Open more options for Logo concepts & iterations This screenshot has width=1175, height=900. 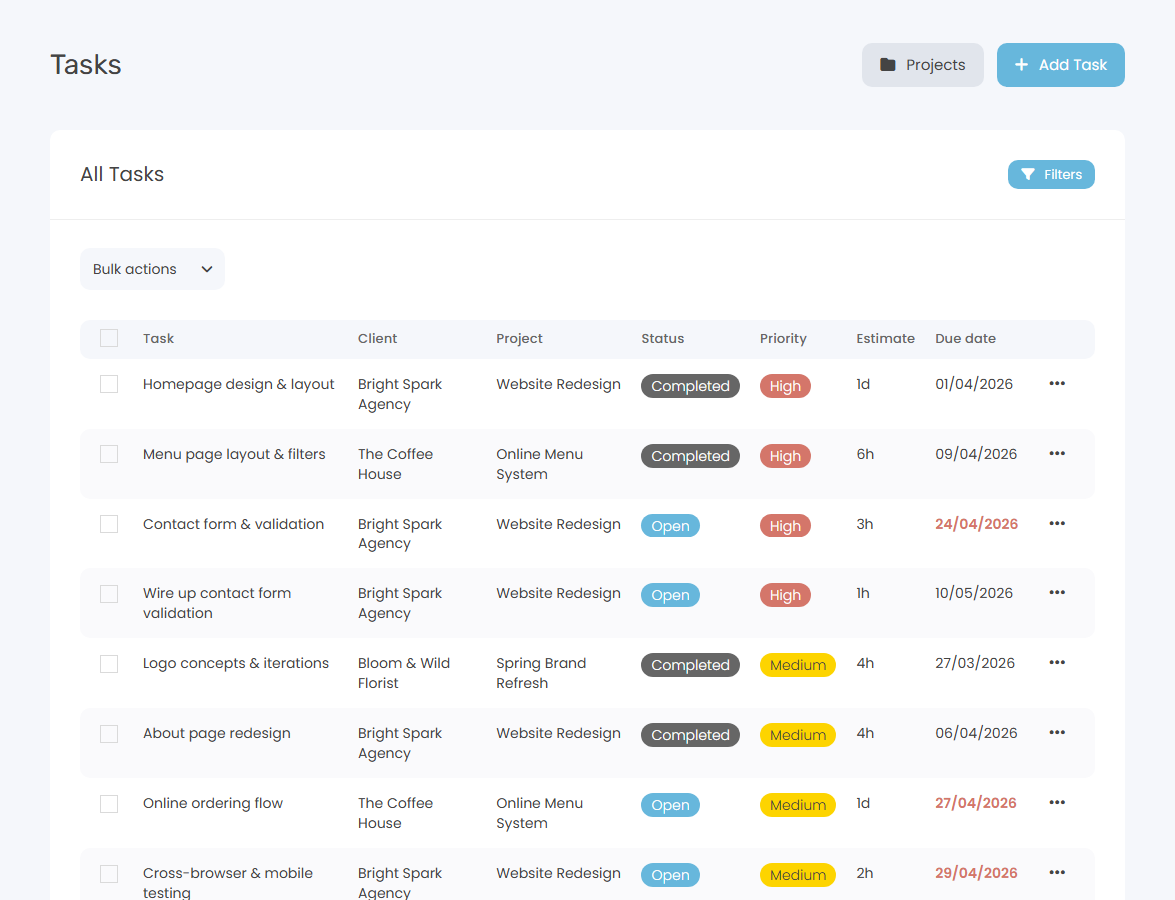pyautogui.click(x=1057, y=662)
